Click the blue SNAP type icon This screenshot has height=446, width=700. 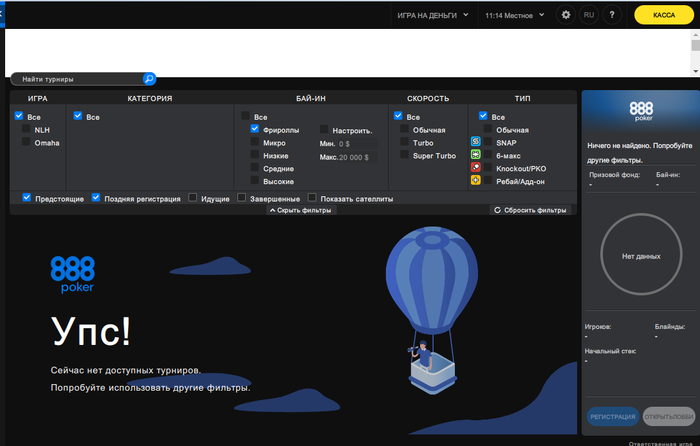pyautogui.click(x=475, y=142)
